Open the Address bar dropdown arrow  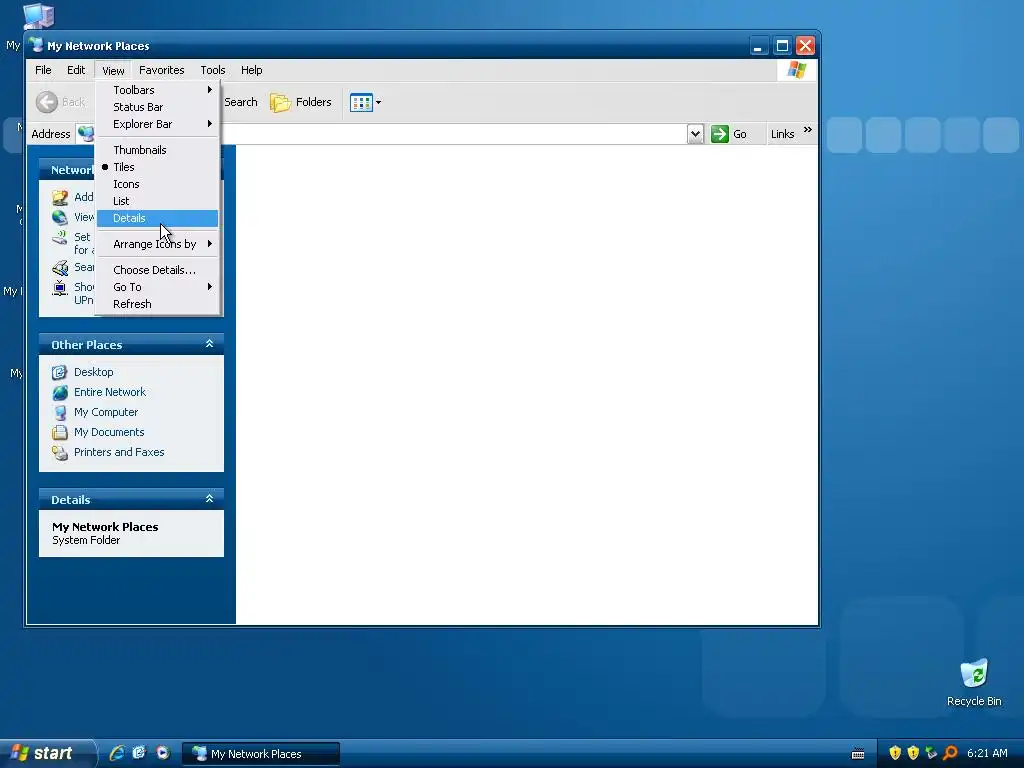[x=696, y=134]
